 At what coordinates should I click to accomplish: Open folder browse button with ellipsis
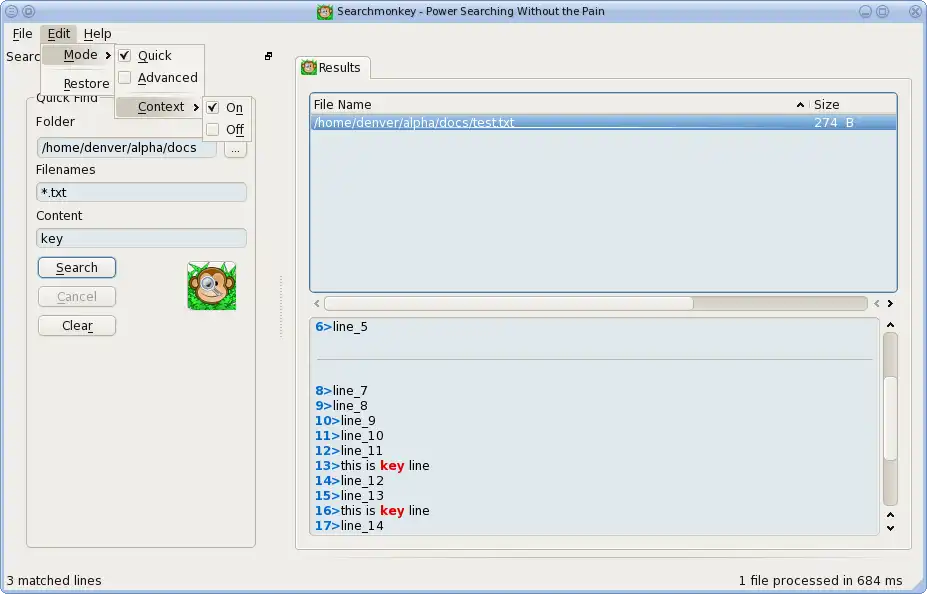point(235,148)
